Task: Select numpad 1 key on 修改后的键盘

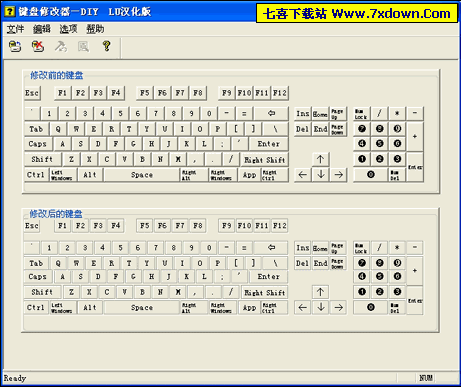Action: (x=362, y=292)
